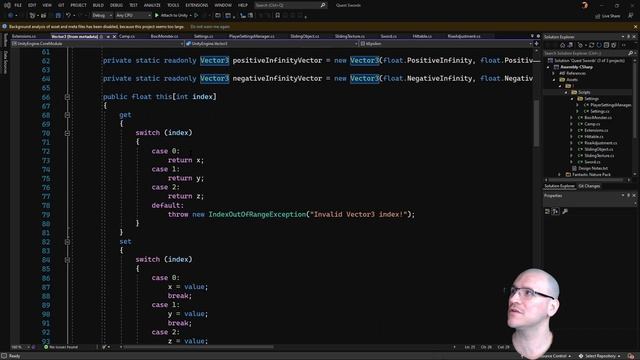Open Extensions.cs in Solution Explorer

click(596, 130)
